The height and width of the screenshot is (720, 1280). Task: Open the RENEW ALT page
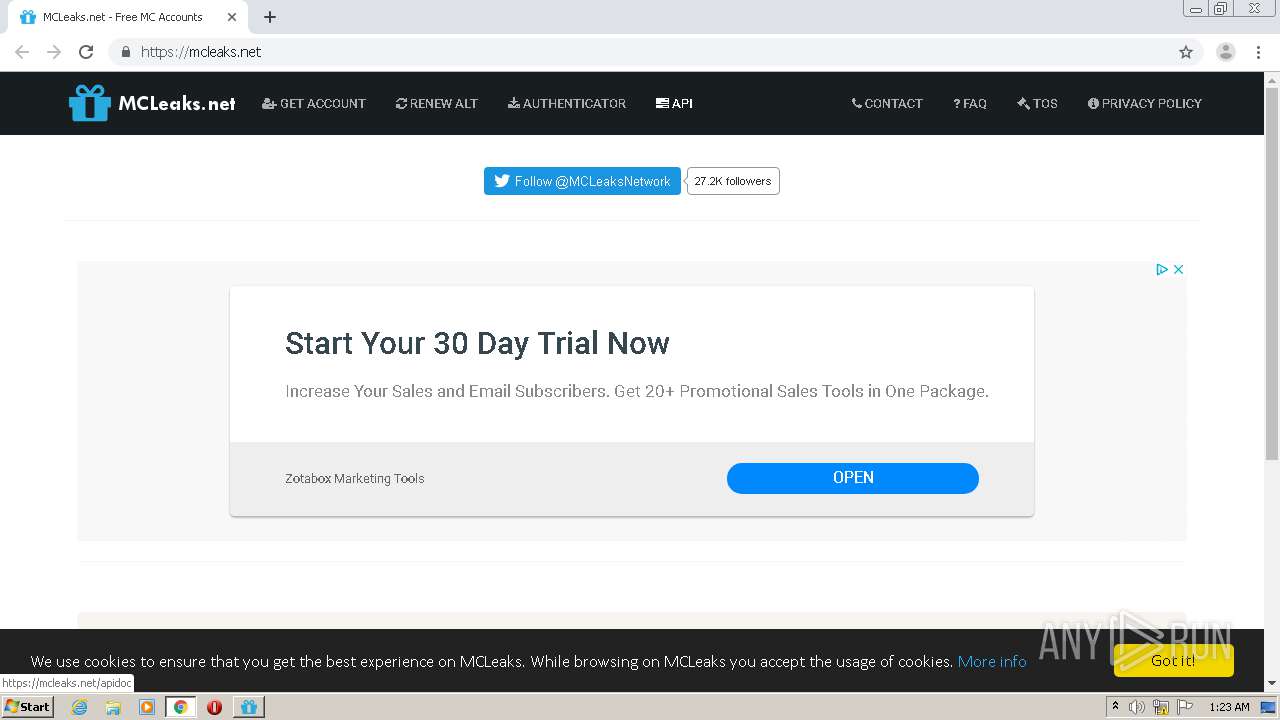tap(437, 103)
